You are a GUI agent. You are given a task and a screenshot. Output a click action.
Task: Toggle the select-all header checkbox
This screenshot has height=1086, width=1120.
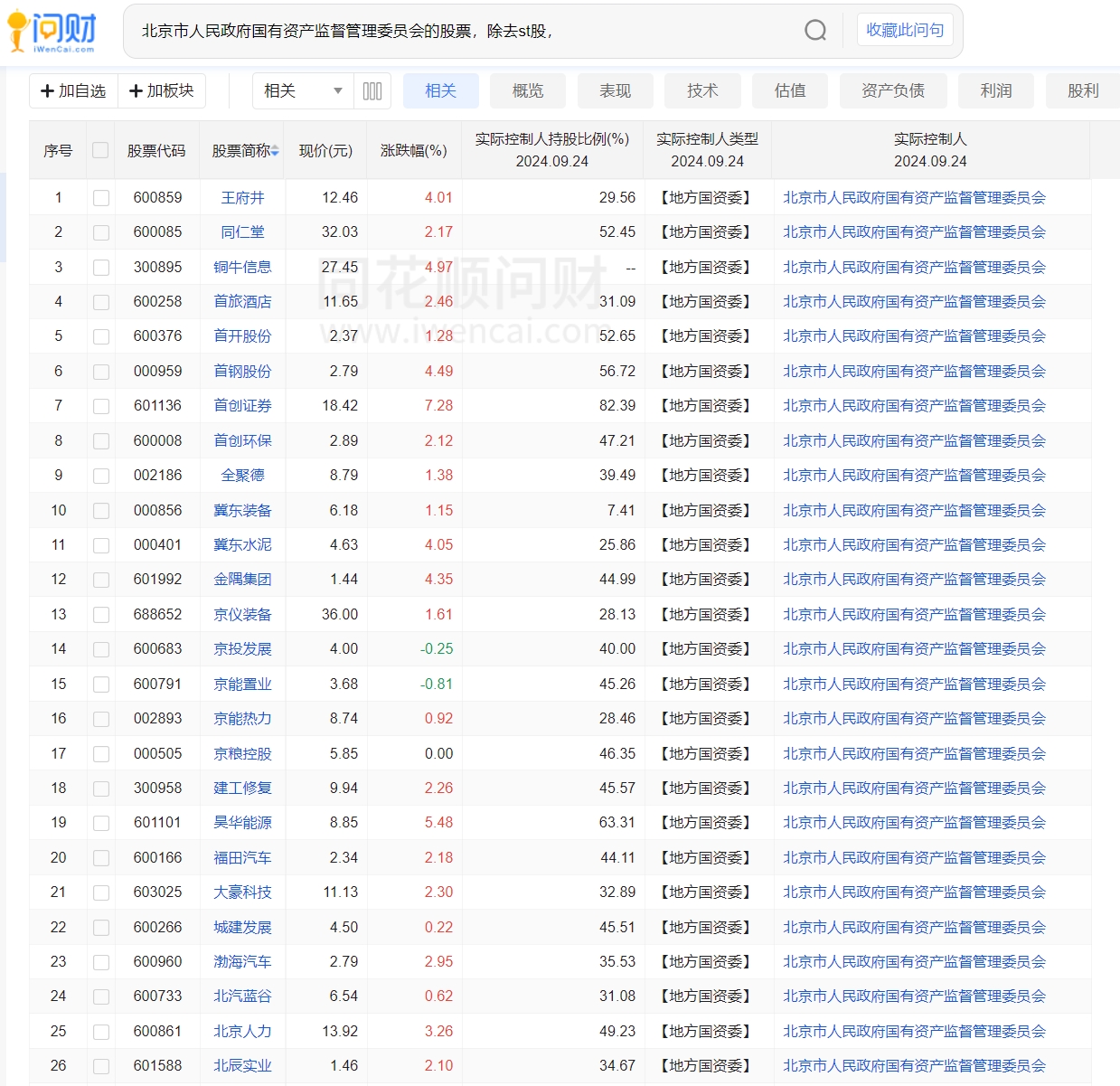point(100,150)
